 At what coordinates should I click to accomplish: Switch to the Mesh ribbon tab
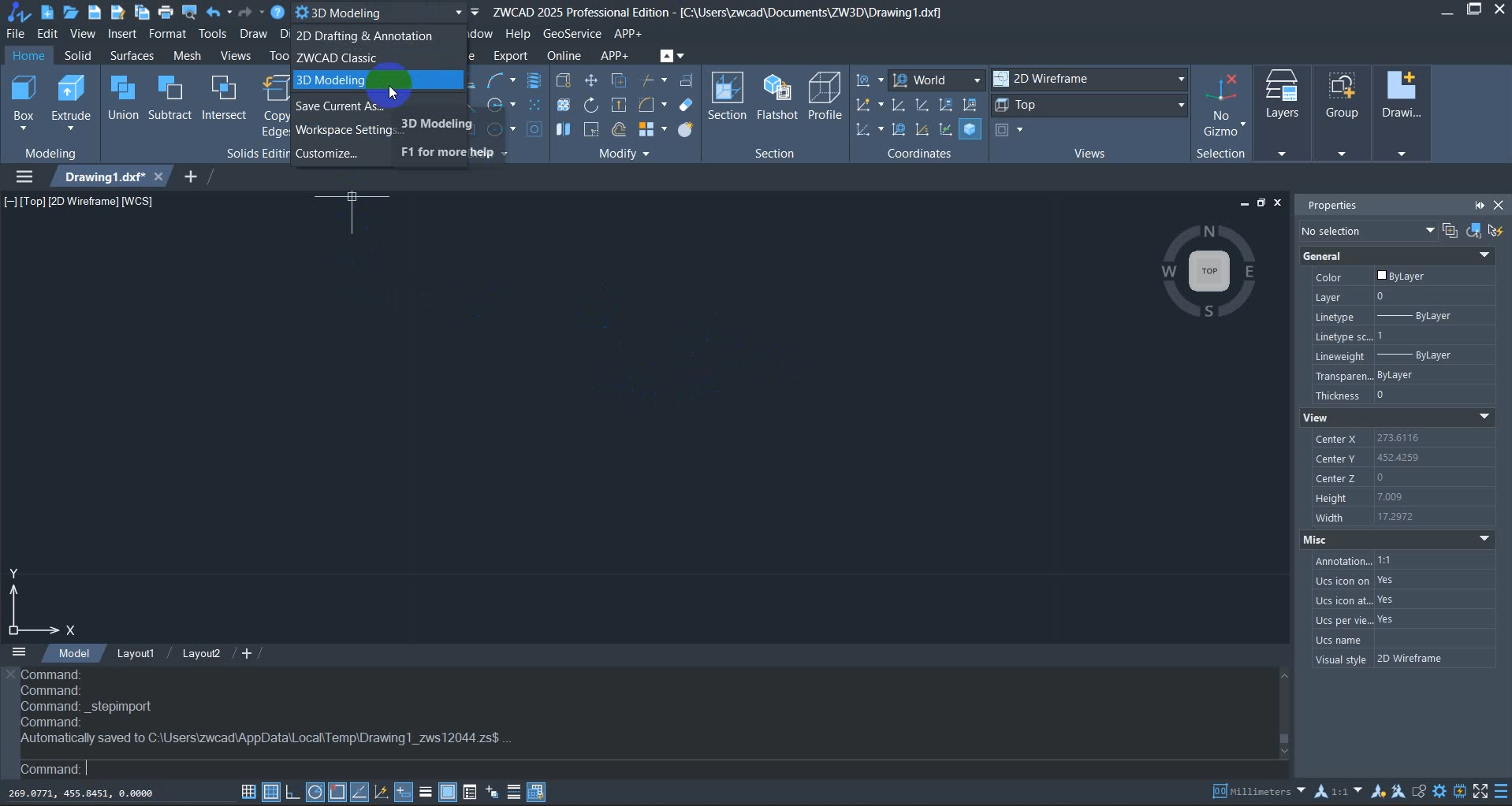187,56
